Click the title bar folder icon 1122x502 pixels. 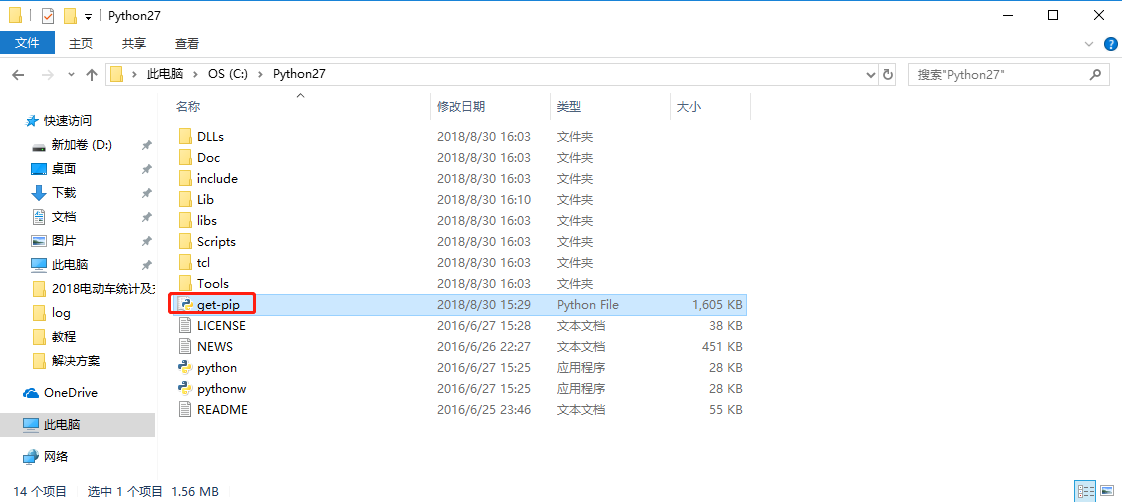15,16
